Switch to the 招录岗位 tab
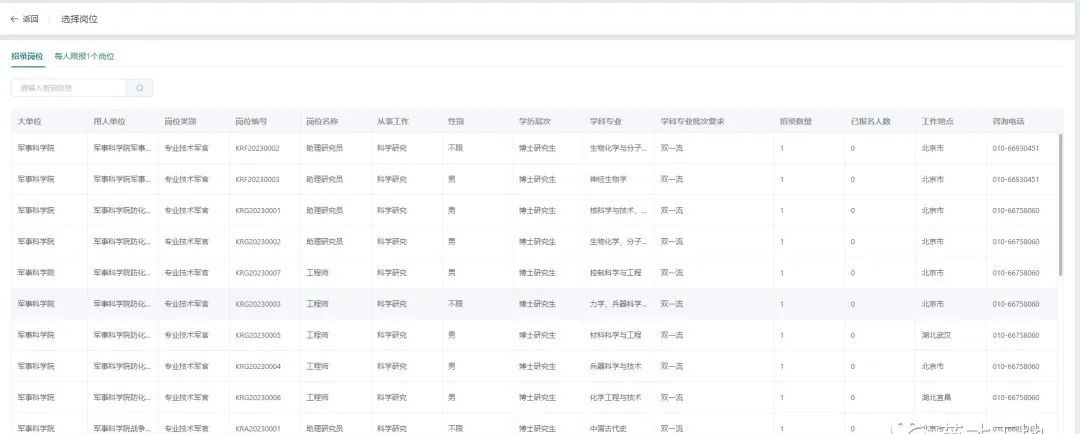The height and width of the screenshot is (434, 1080). tap(28, 56)
